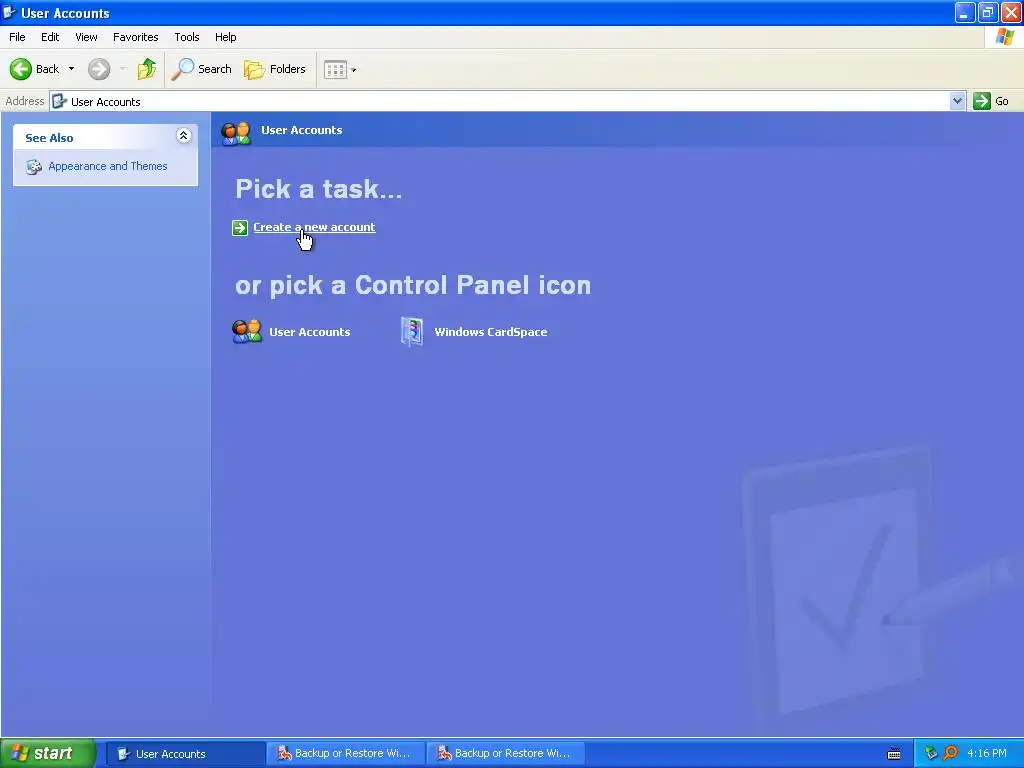
Task: Click the Windows CardSpace icon
Action: (411, 332)
